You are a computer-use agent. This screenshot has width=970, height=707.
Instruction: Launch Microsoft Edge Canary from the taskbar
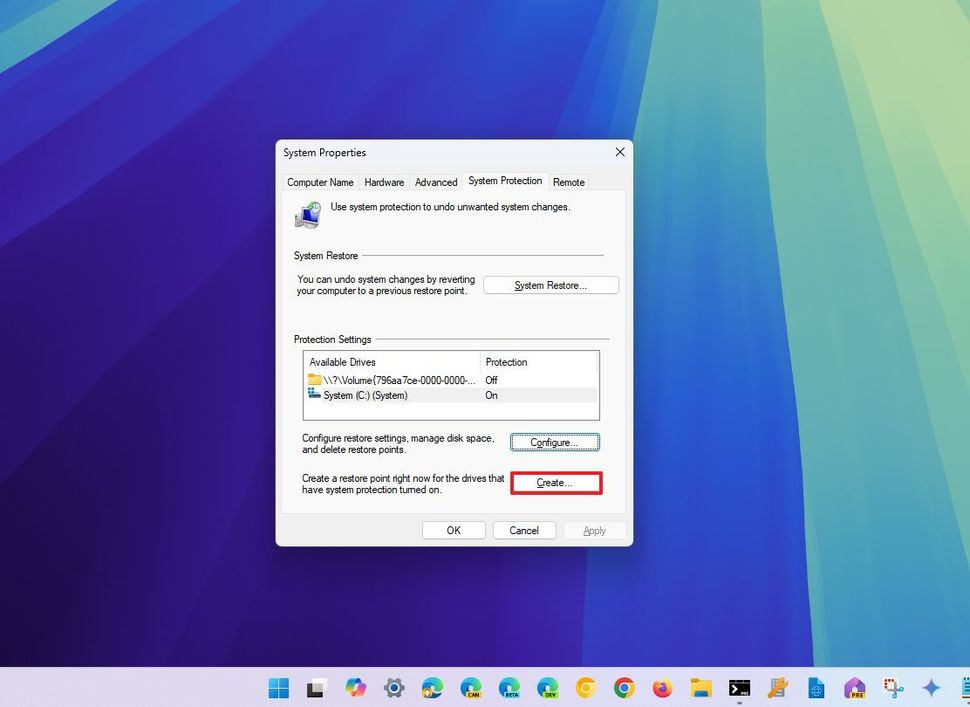click(470, 688)
